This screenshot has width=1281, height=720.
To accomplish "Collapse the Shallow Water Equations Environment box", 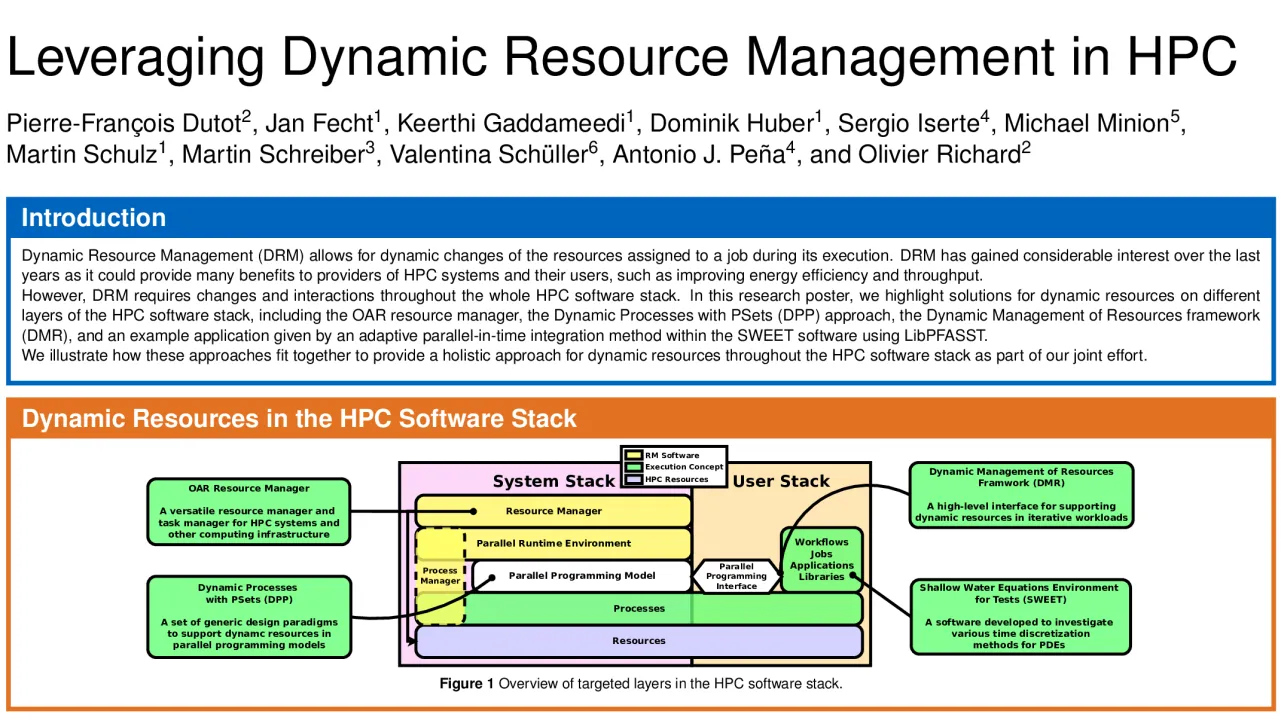I will tap(1021, 616).
